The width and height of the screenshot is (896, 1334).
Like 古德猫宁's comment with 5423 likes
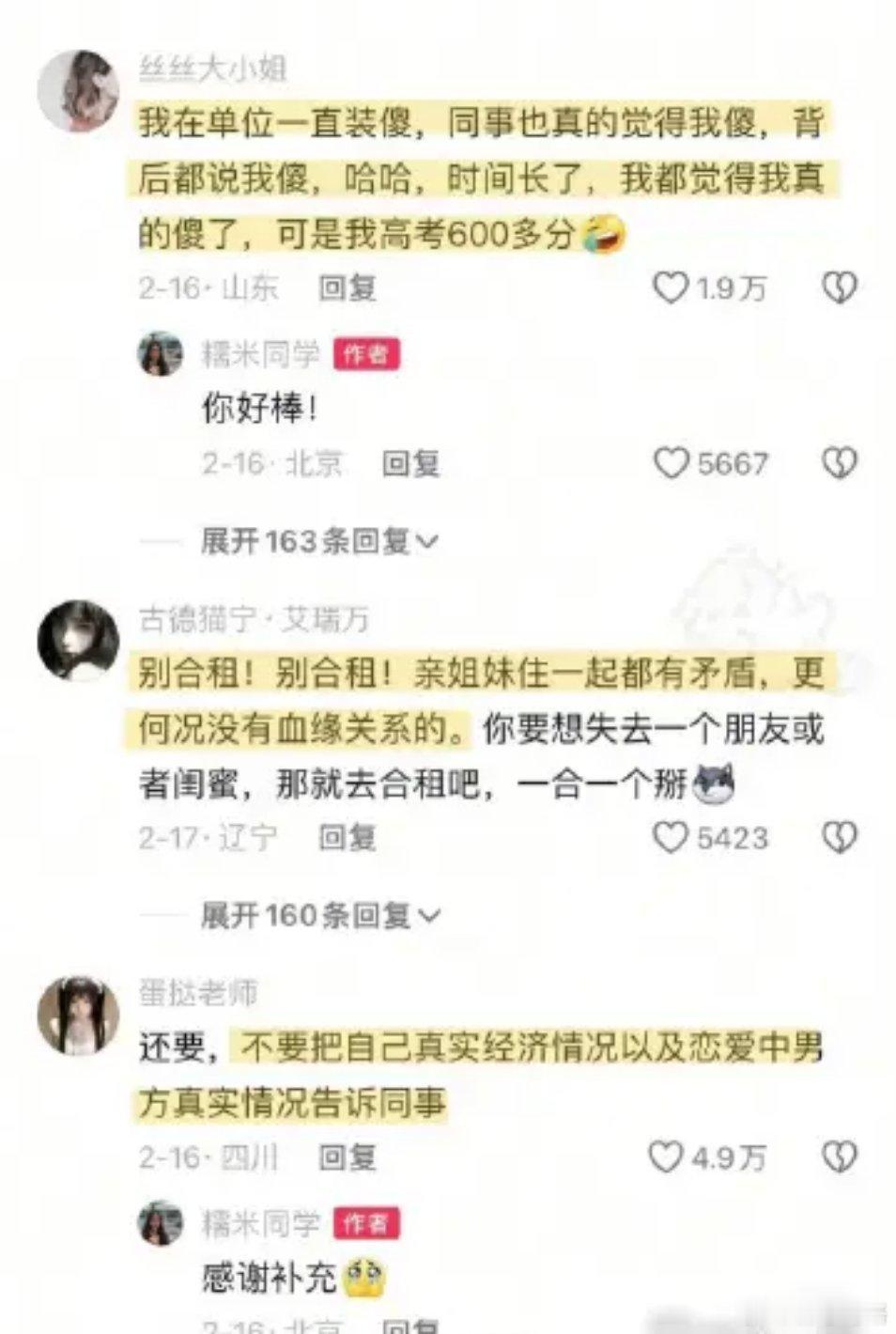click(671, 837)
